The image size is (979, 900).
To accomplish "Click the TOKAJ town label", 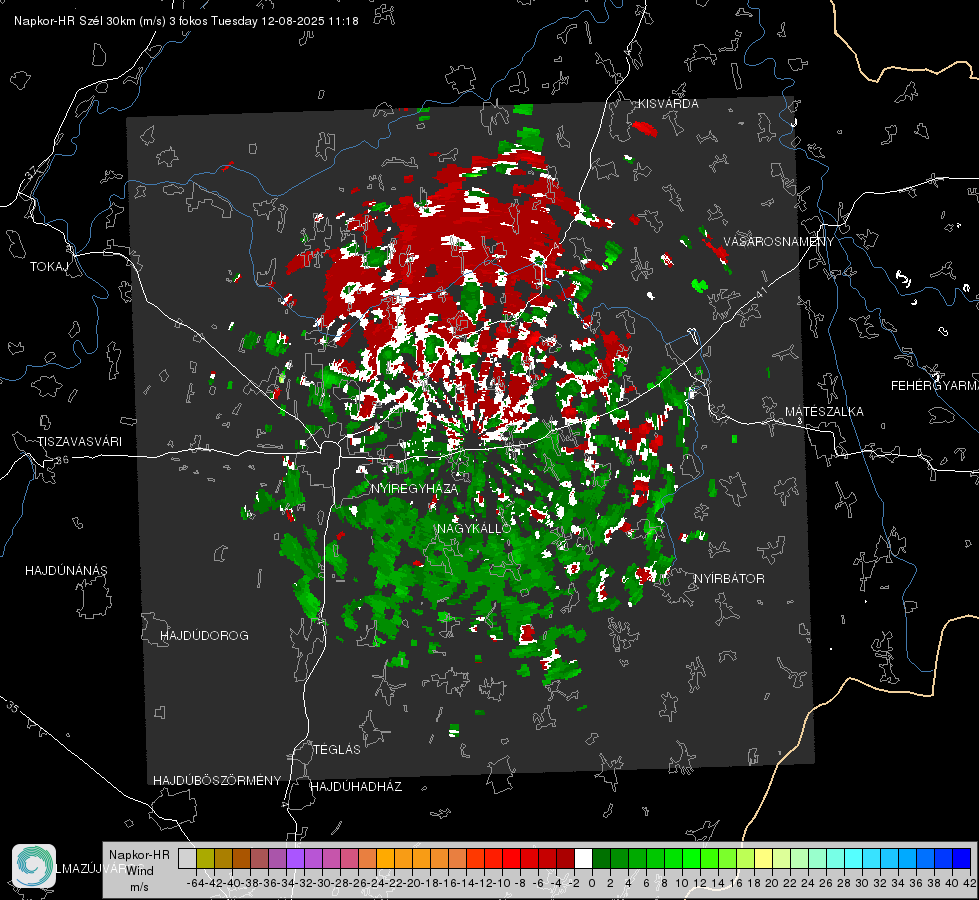I will point(49,267).
